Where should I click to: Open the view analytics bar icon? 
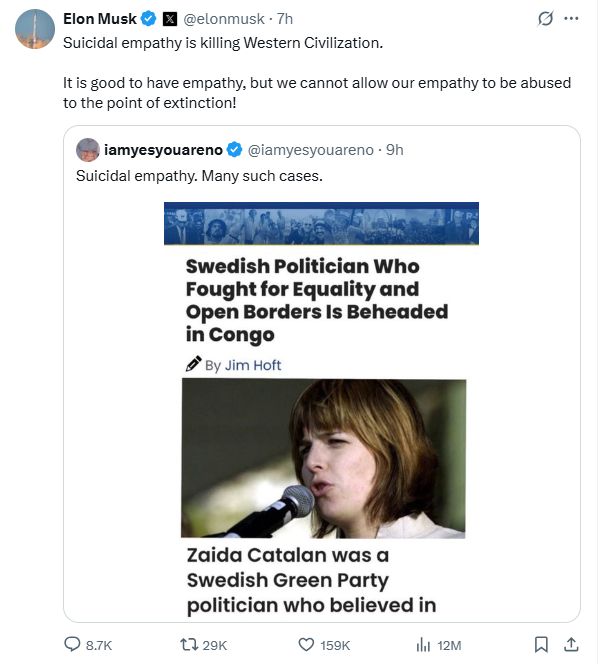423,645
